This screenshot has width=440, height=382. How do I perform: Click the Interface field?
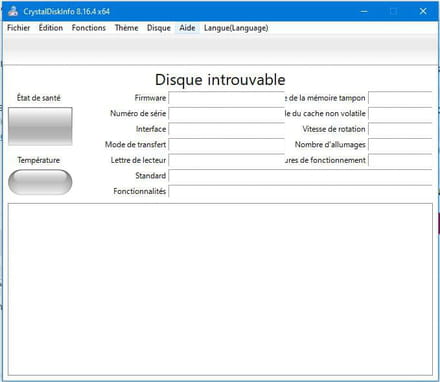click(226, 129)
